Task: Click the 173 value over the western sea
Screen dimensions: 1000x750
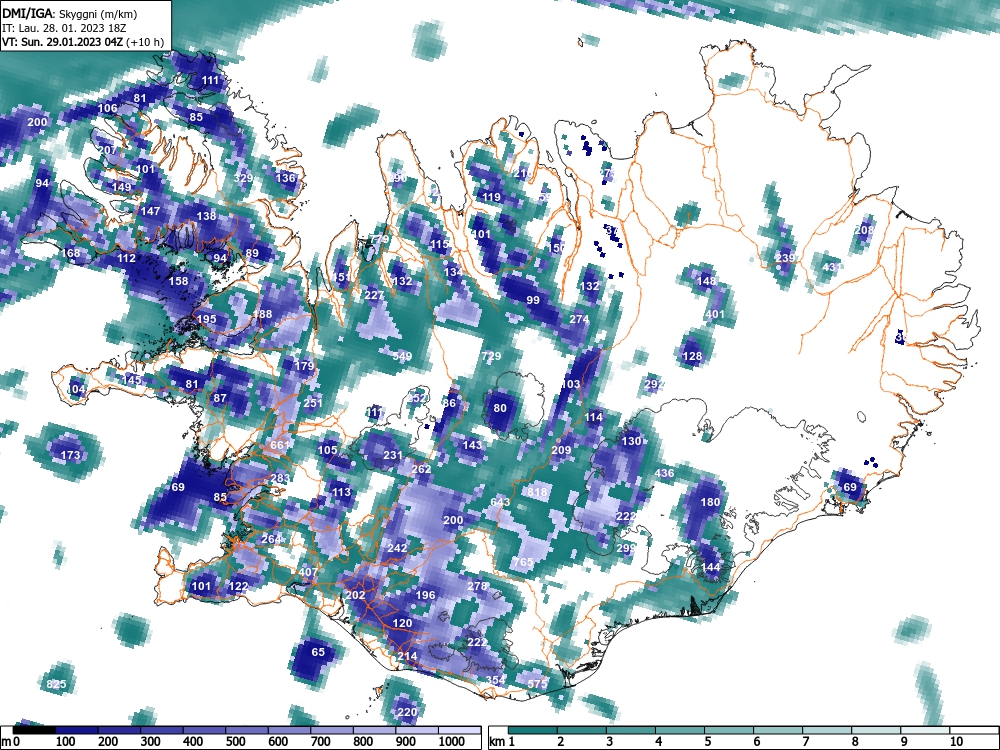Action: tap(71, 455)
